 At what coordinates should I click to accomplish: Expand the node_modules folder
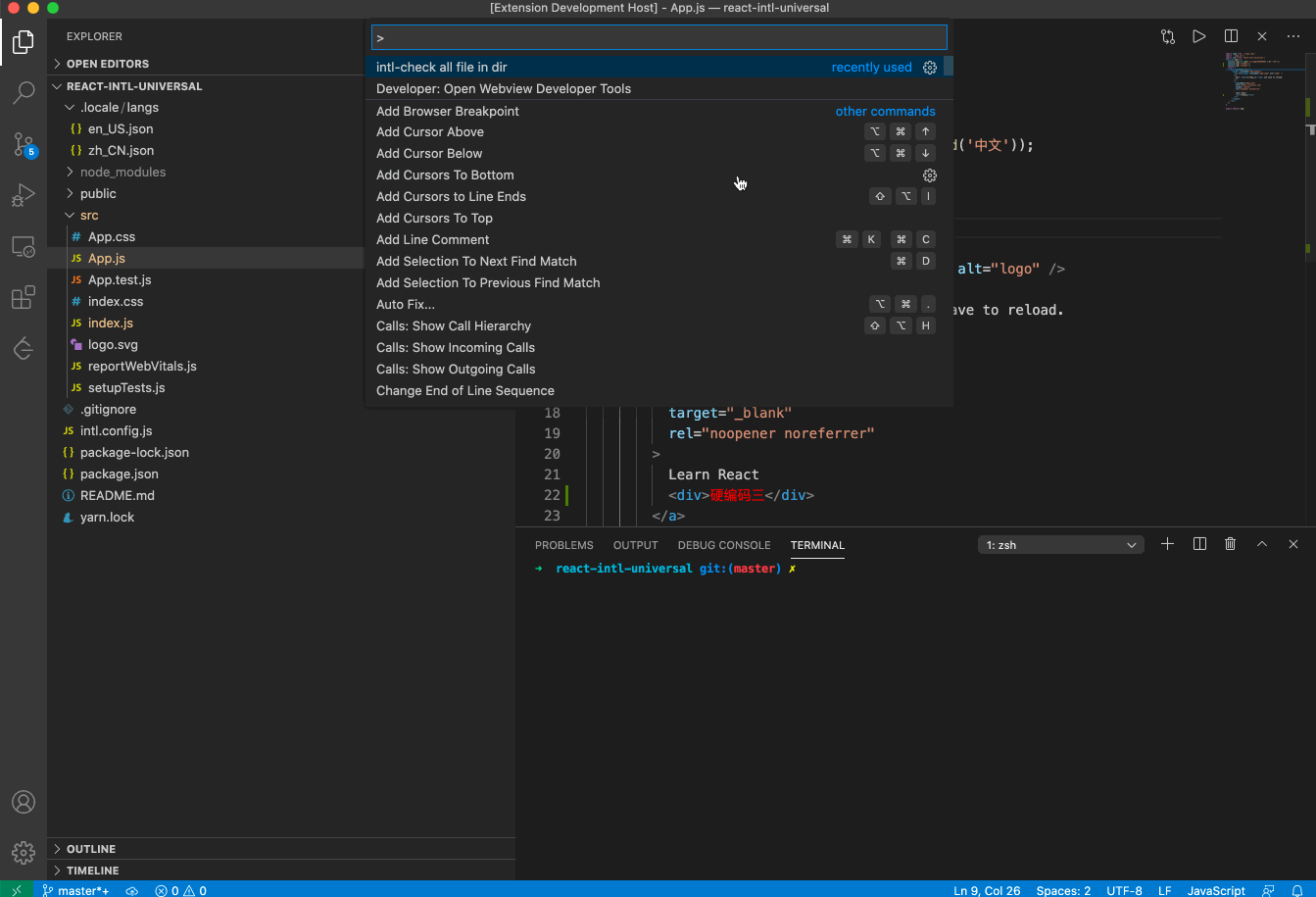click(x=122, y=172)
